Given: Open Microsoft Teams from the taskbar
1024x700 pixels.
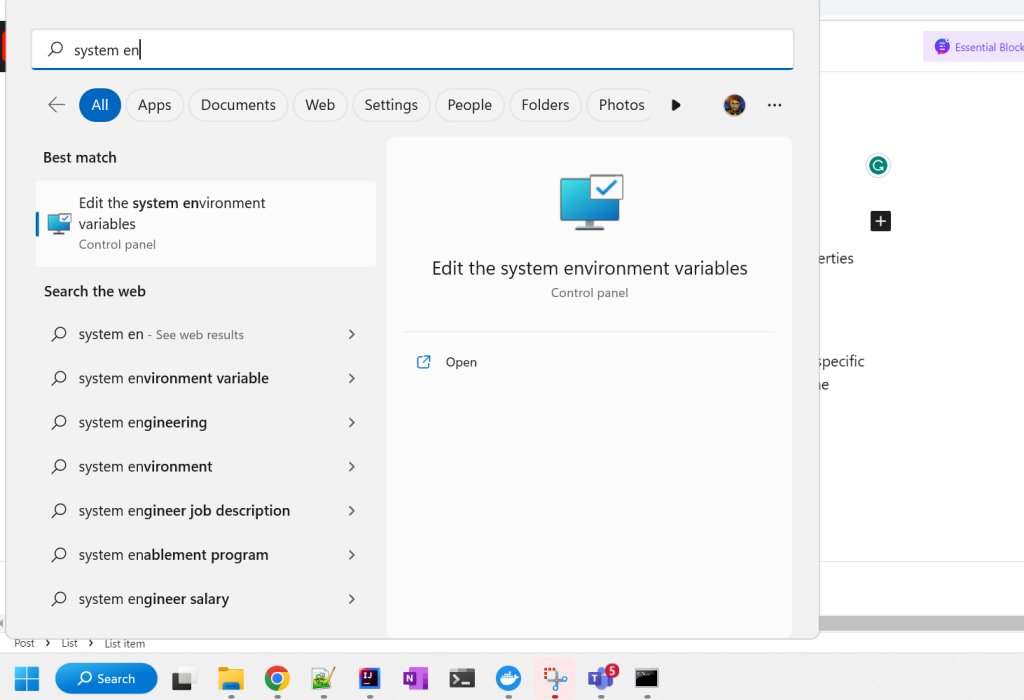Looking at the screenshot, I should click(x=600, y=678).
